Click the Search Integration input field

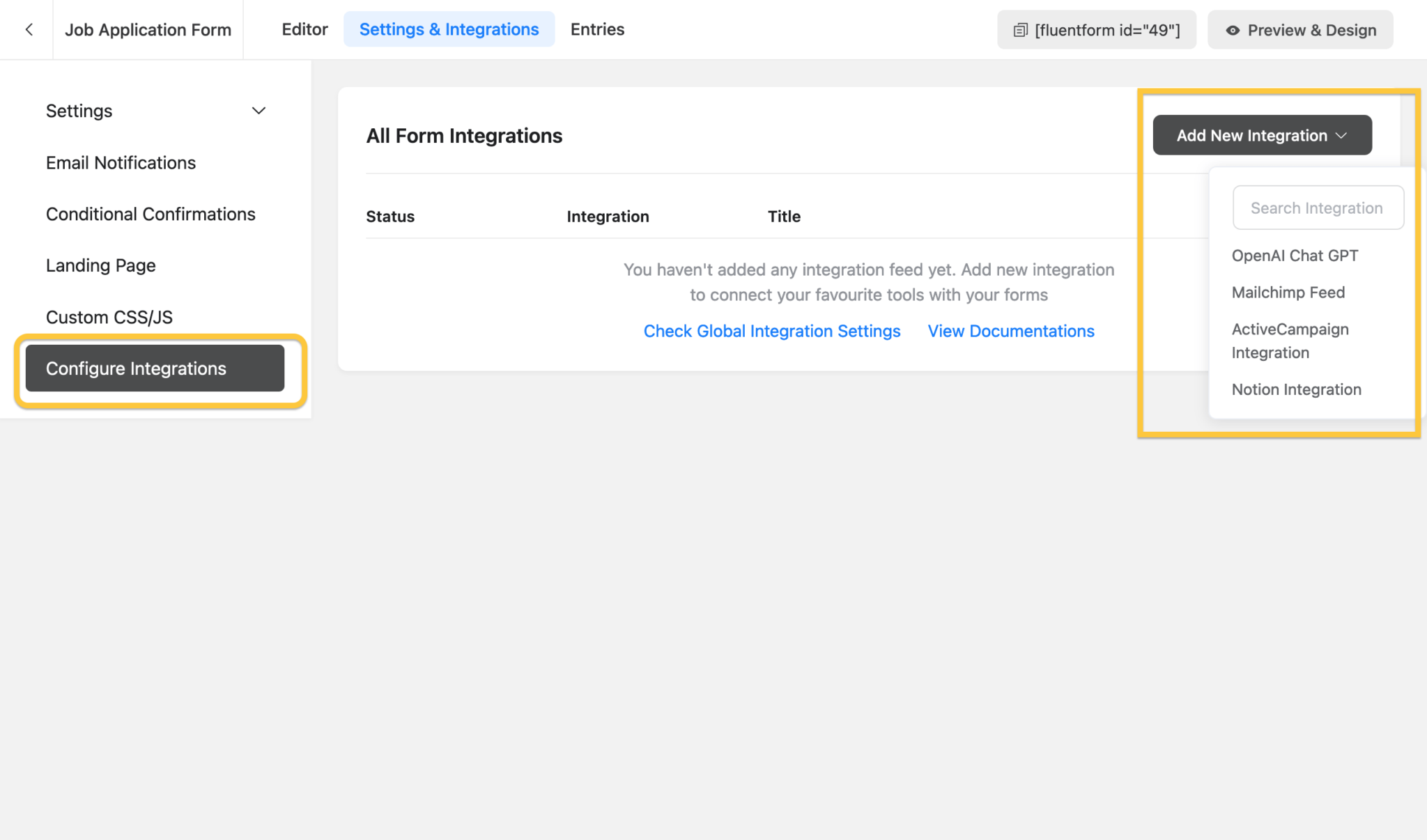(x=1318, y=208)
